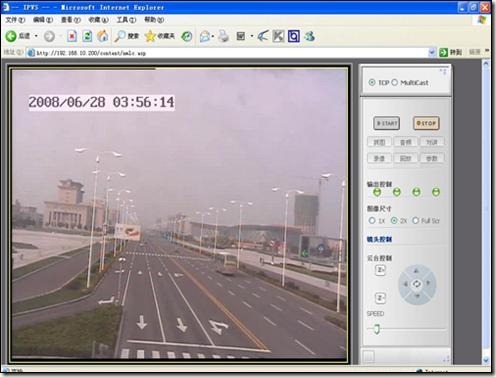Expand the bottom panel corner arrows
Image resolution: width=496 pixels, height=377 pixels.
coord(446,359)
